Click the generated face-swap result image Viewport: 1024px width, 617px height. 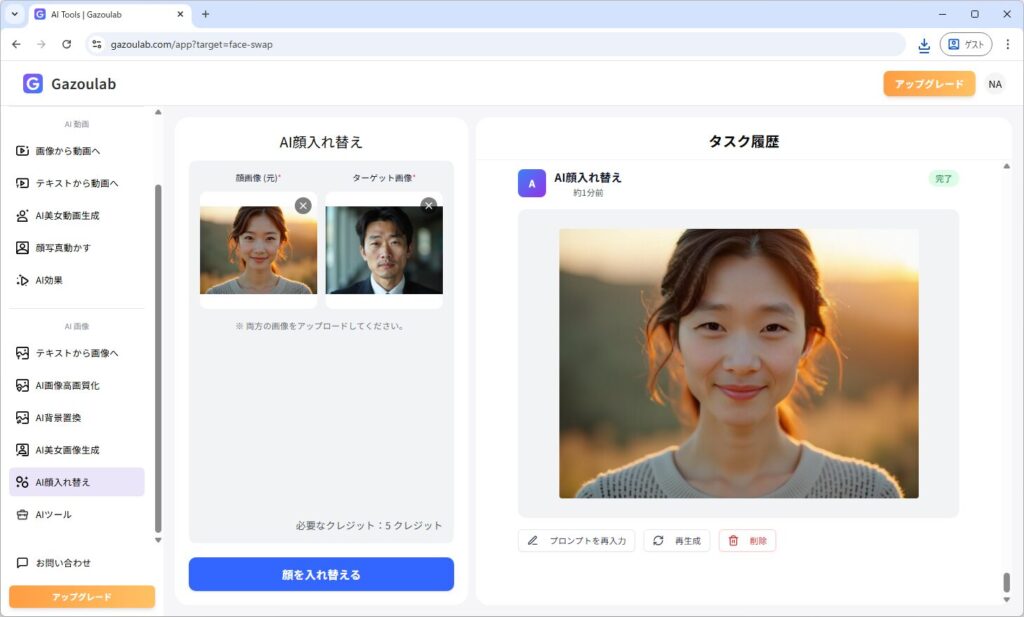click(738, 363)
